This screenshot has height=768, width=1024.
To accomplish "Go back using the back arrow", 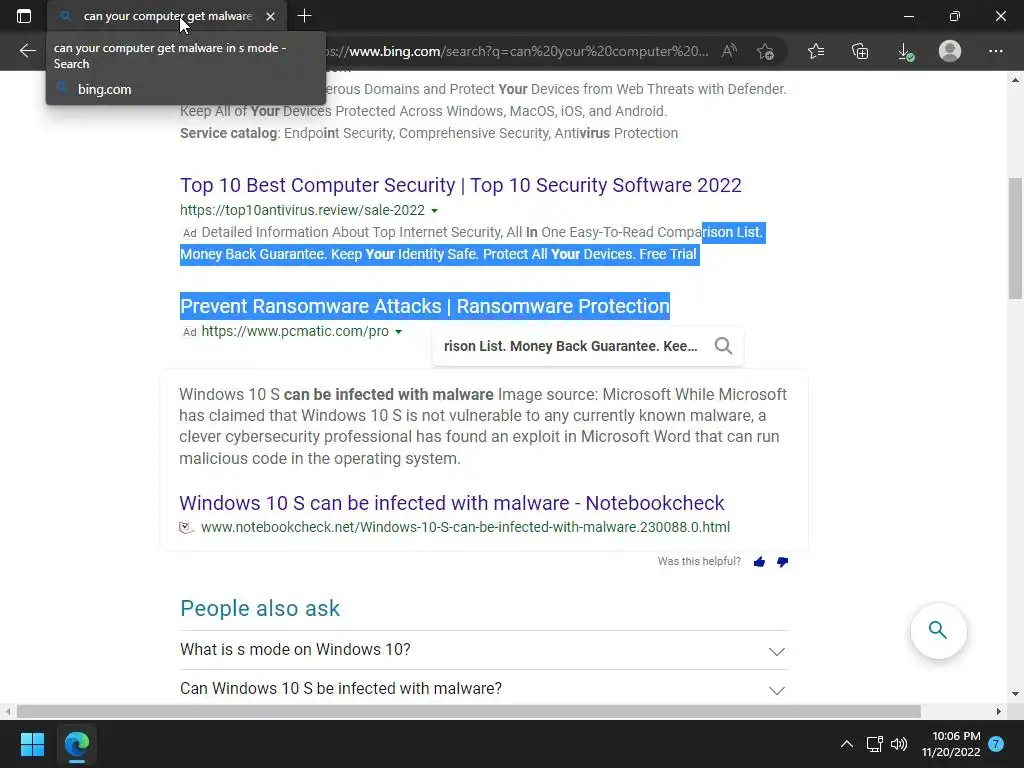I will tap(27, 51).
